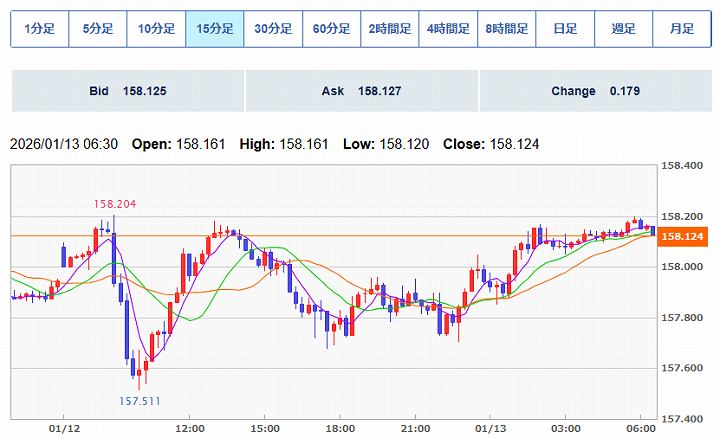Show the 月足 monthly chart
The width and height of the screenshot is (720, 438).
pyautogui.click(x=682, y=29)
